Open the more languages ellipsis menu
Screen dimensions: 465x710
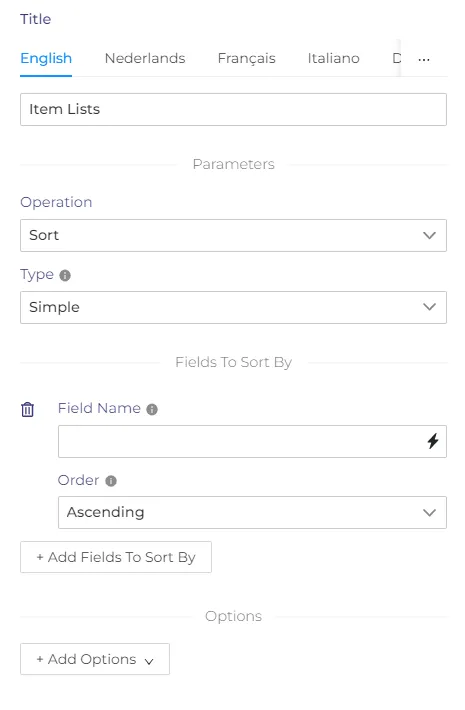coord(424,59)
